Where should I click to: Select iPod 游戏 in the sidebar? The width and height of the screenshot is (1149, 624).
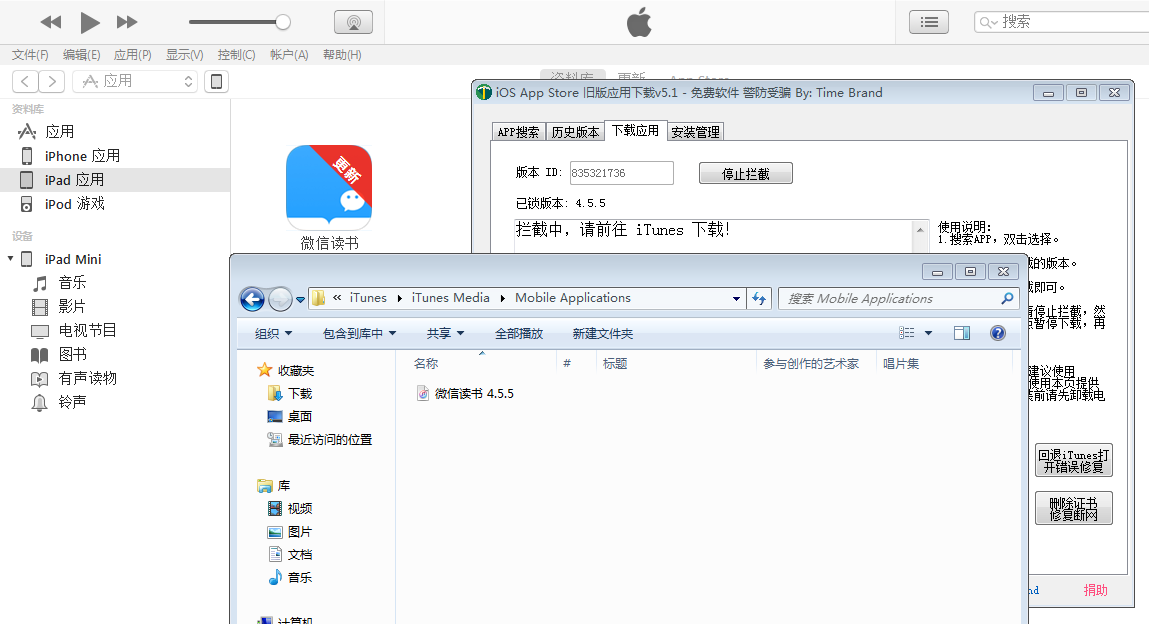74,204
